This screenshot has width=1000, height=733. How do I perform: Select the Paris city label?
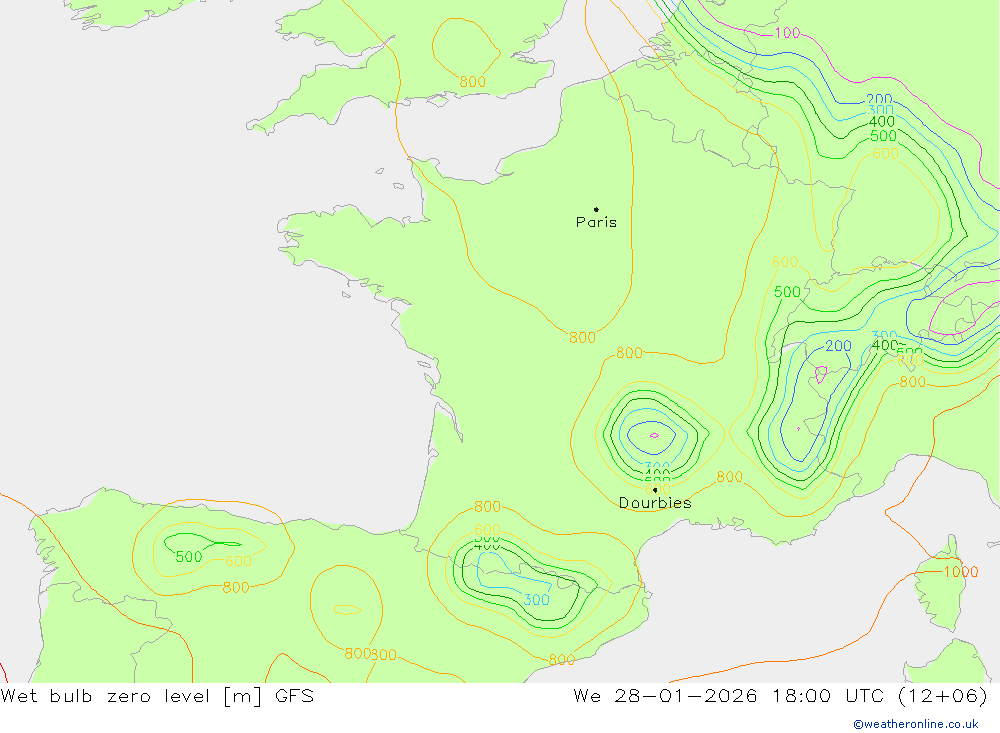coord(596,223)
